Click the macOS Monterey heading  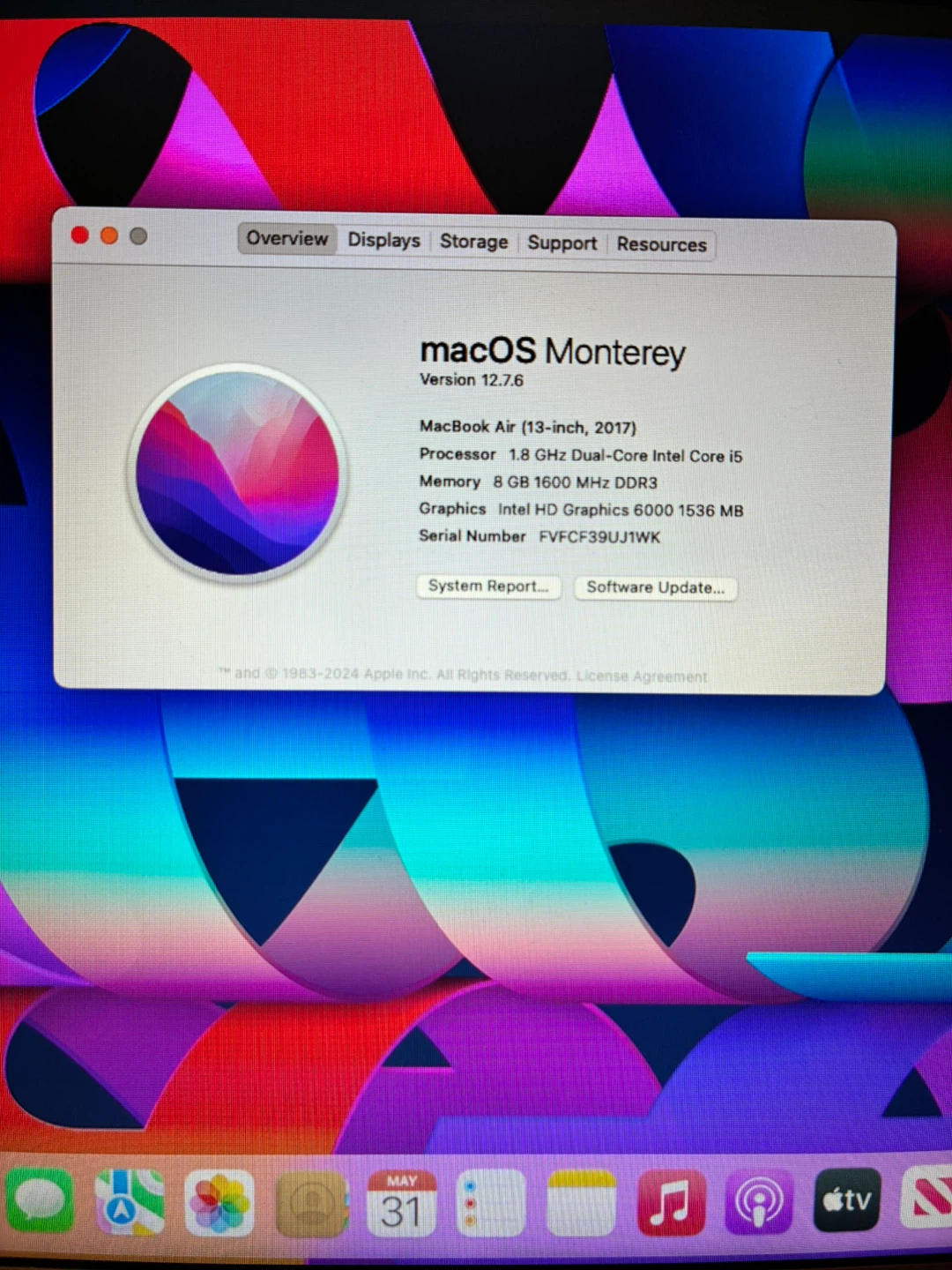[x=553, y=351]
